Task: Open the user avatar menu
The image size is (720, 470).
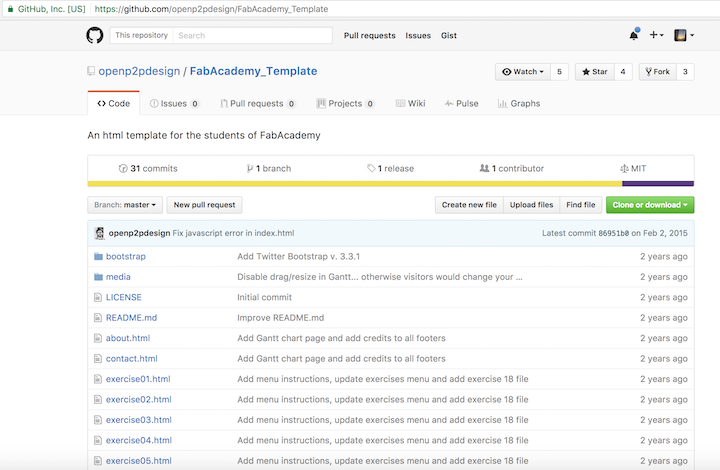Action: click(683, 35)
